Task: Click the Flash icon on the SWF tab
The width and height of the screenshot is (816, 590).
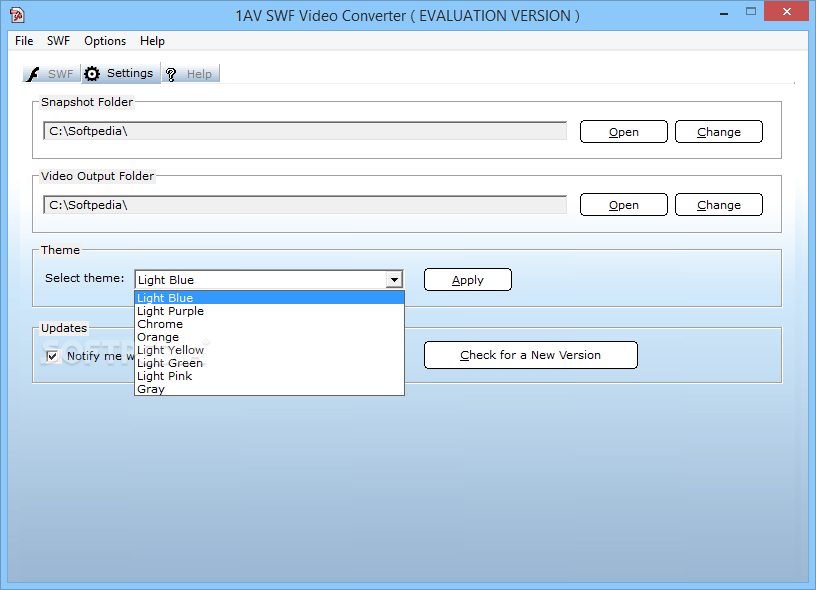Action: point(33,74)
